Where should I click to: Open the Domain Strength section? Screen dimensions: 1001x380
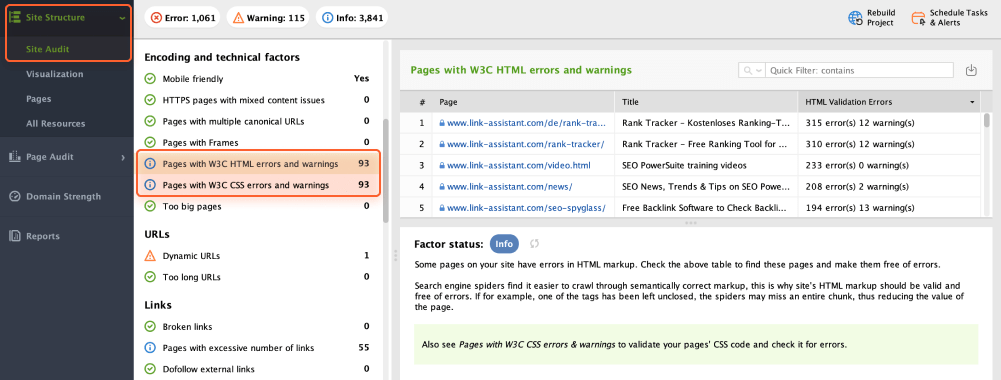63,196
